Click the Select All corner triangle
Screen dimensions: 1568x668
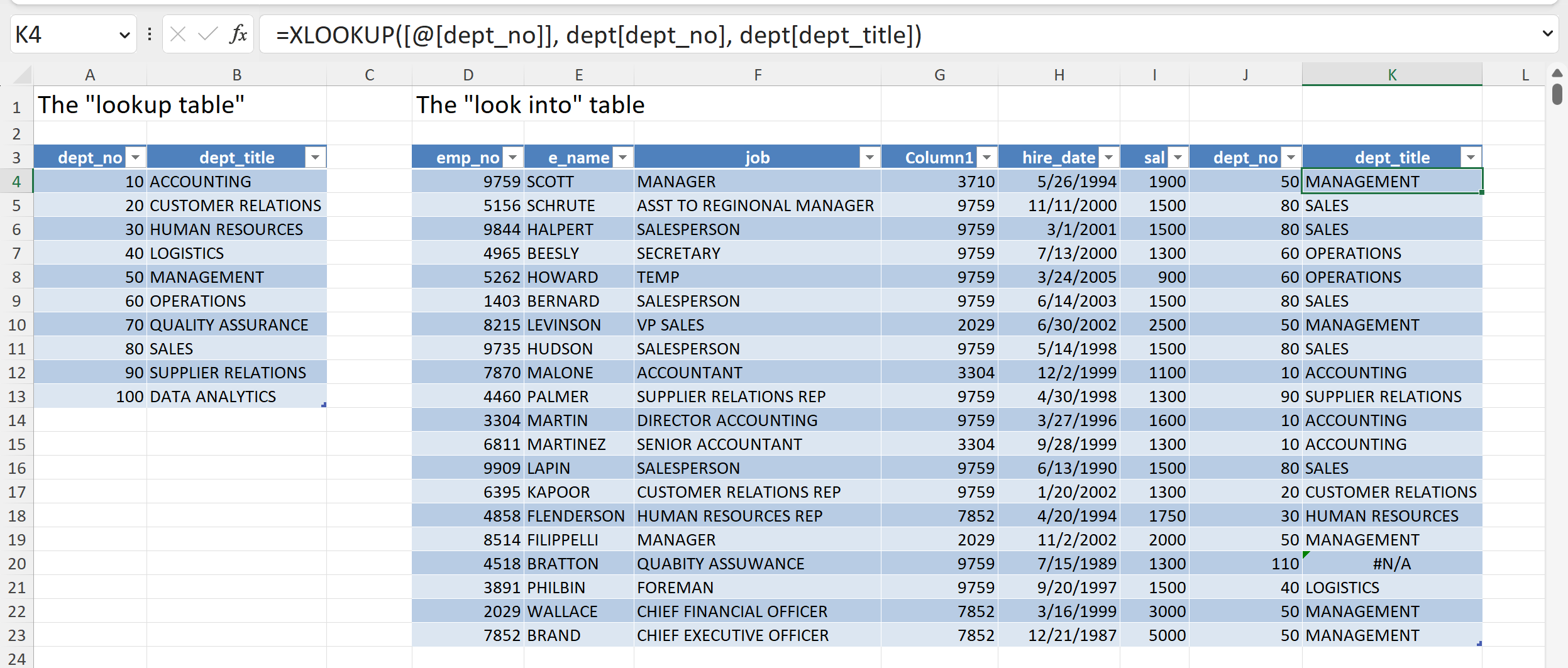(23, 75)
